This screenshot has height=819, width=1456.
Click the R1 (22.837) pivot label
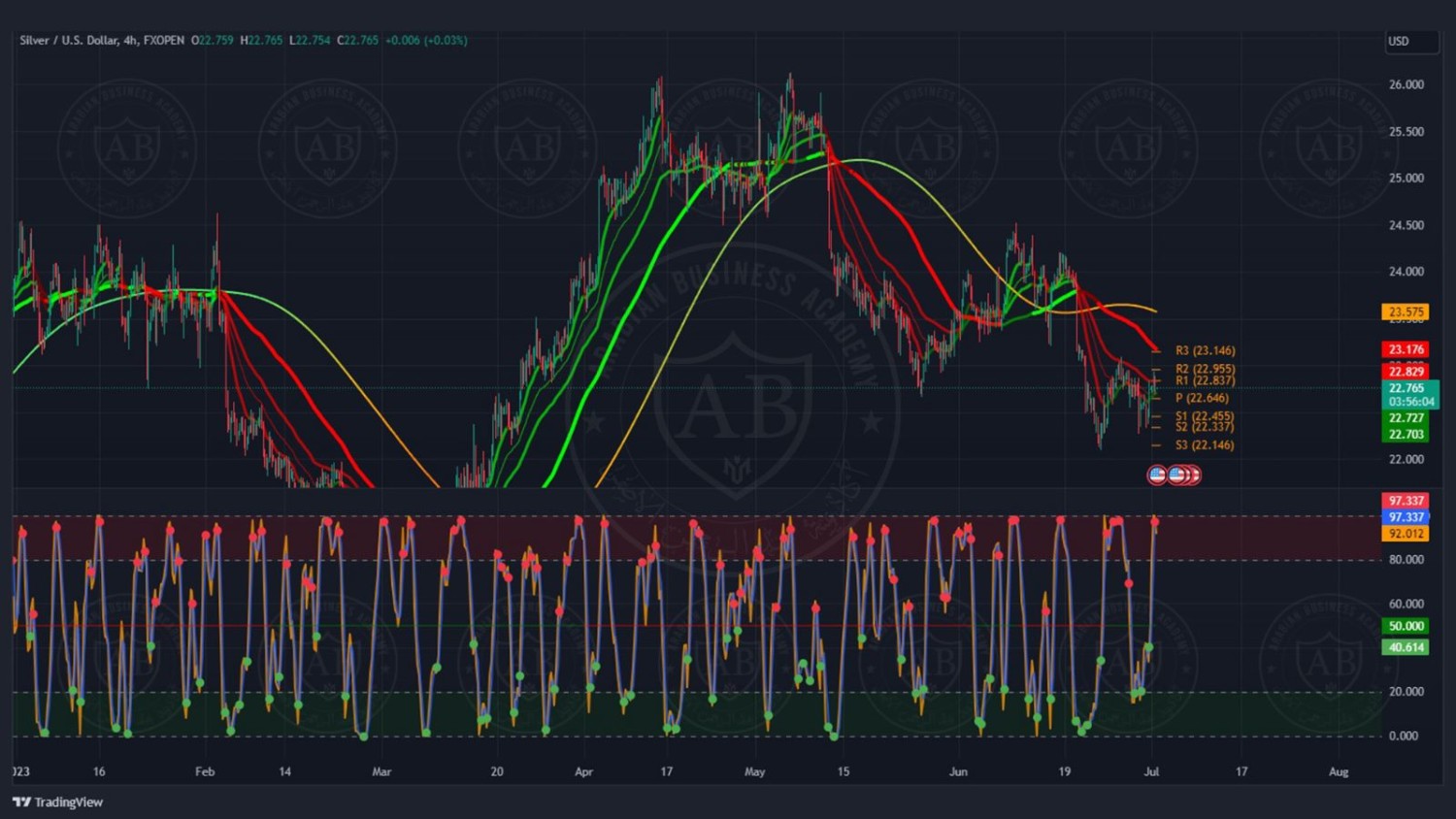1206,381
